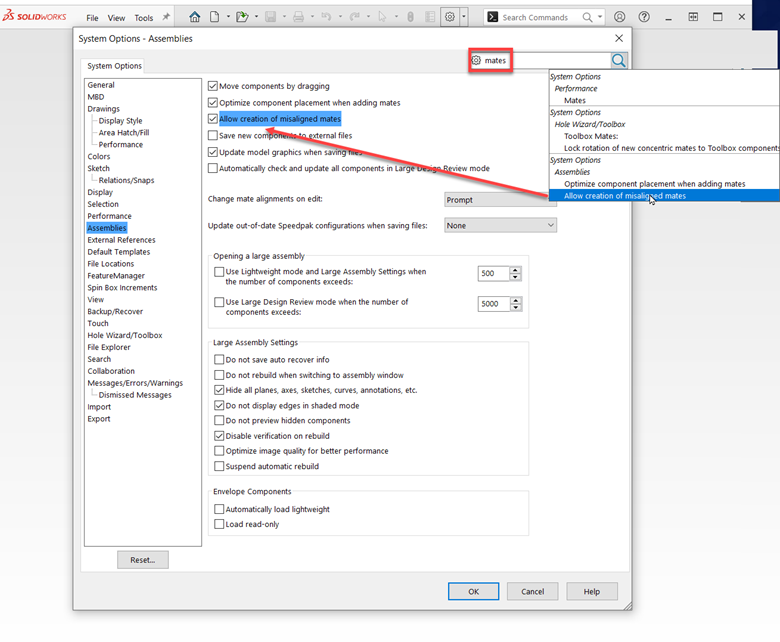Open Speedpak configurations None dropdown
This screenshot has height=642, width=780.
point(500,225)
